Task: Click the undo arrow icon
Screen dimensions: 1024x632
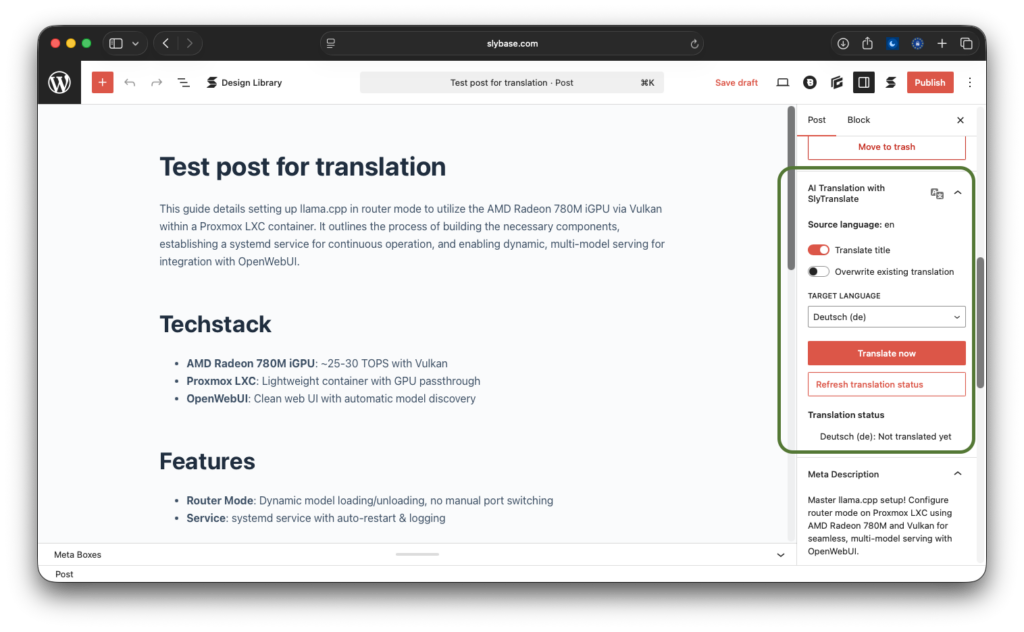Action: coord(130,83)
